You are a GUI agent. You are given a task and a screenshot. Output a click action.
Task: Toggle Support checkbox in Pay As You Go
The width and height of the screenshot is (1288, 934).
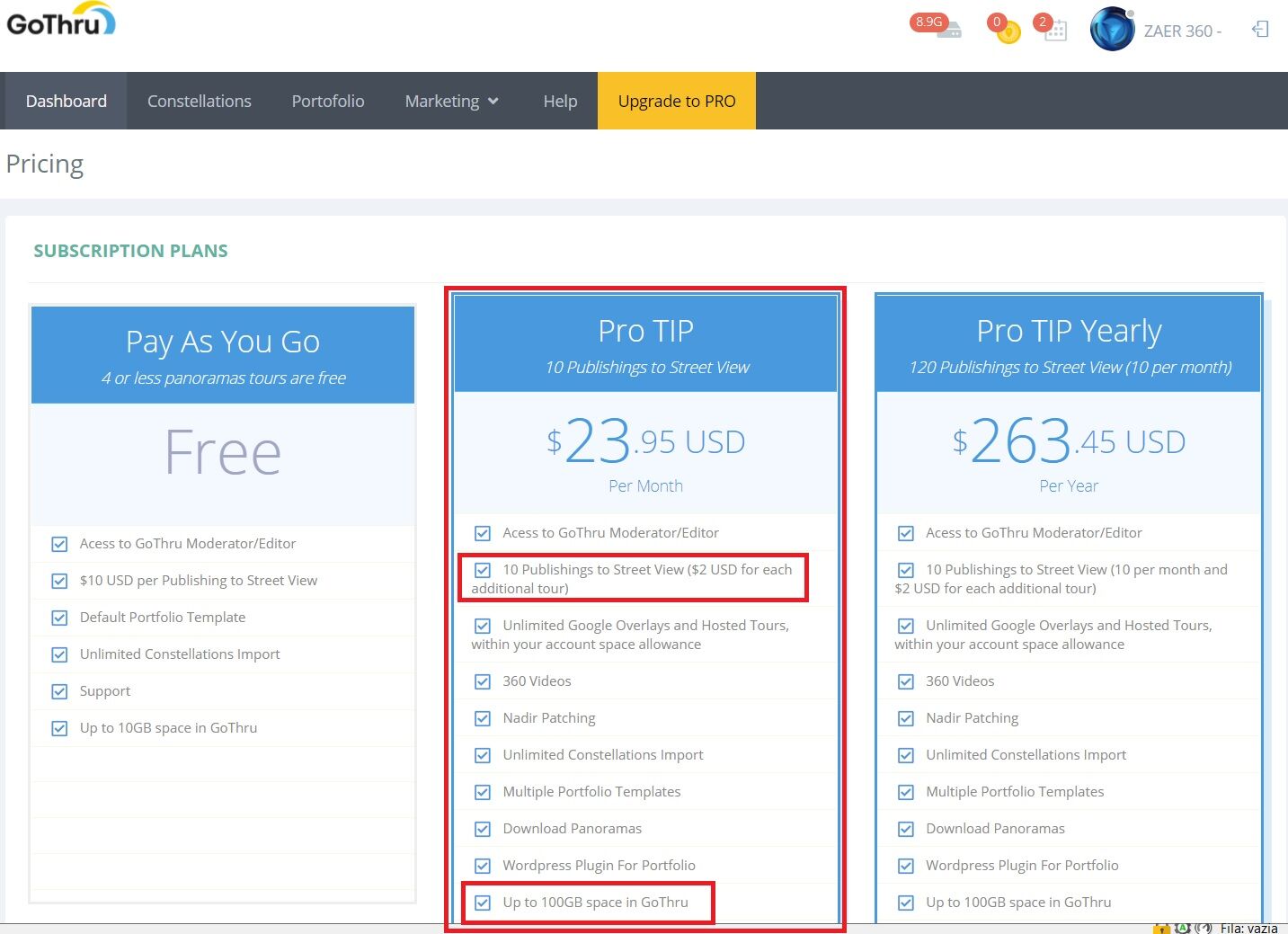(x=59, y=691)
